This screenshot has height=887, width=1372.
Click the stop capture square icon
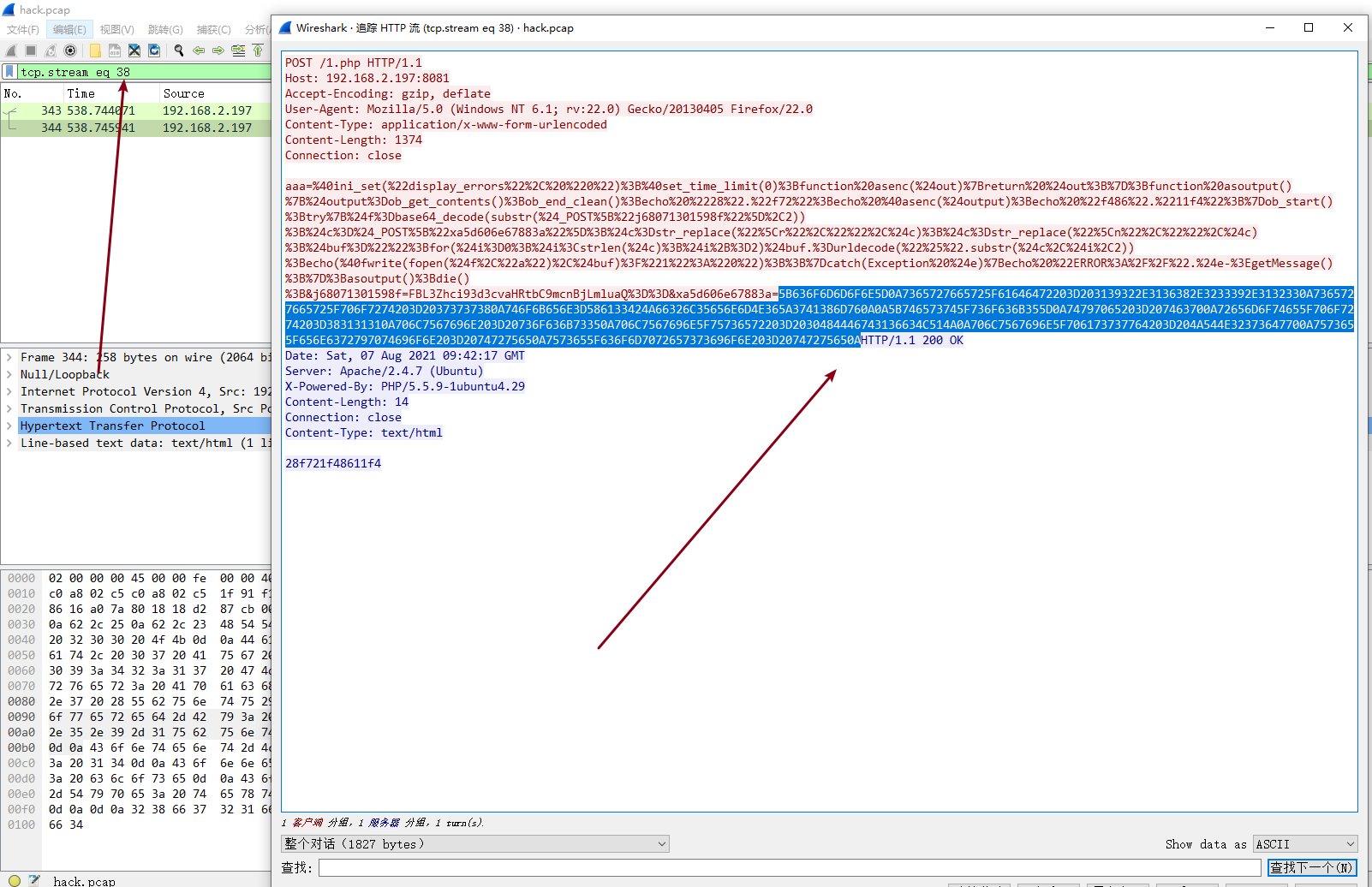pyautogui.click(x=31, y=51)
